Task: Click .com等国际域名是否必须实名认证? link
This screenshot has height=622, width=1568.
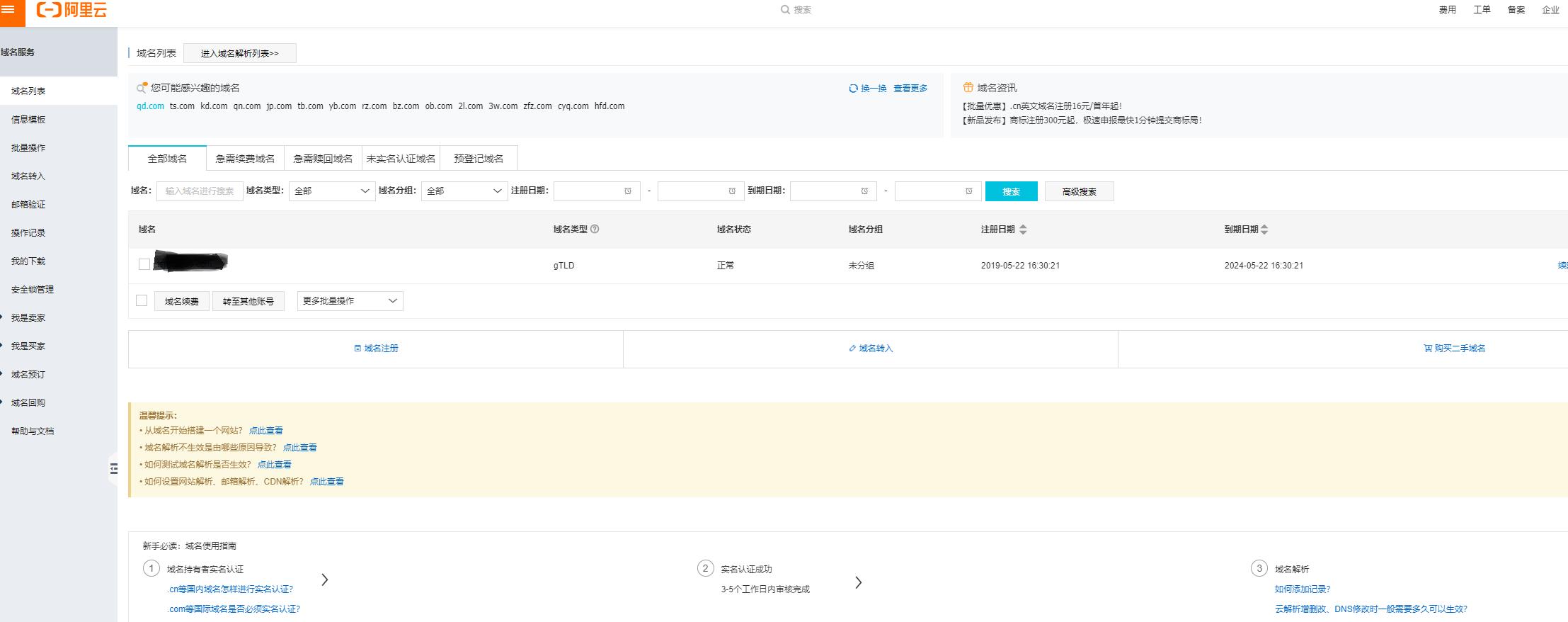Action: click(x=234, y=609)
